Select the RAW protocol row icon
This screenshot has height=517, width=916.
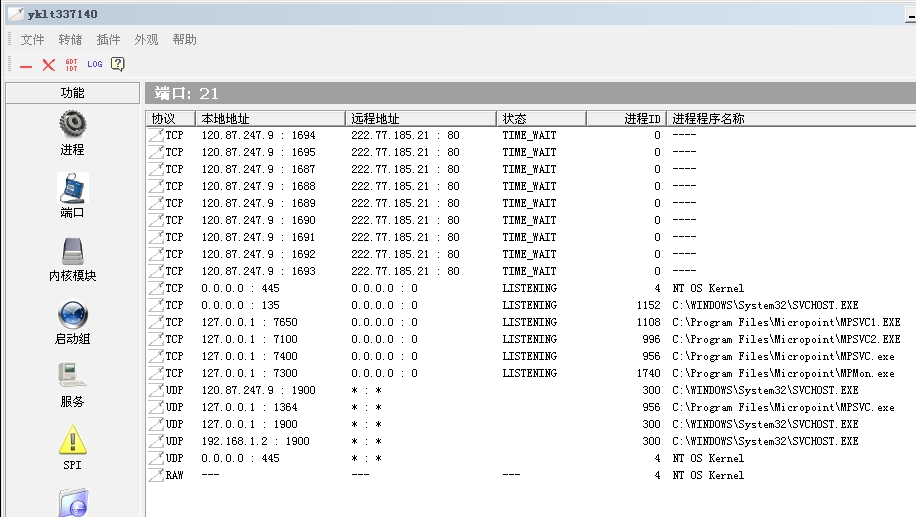[x=155, y=475]
